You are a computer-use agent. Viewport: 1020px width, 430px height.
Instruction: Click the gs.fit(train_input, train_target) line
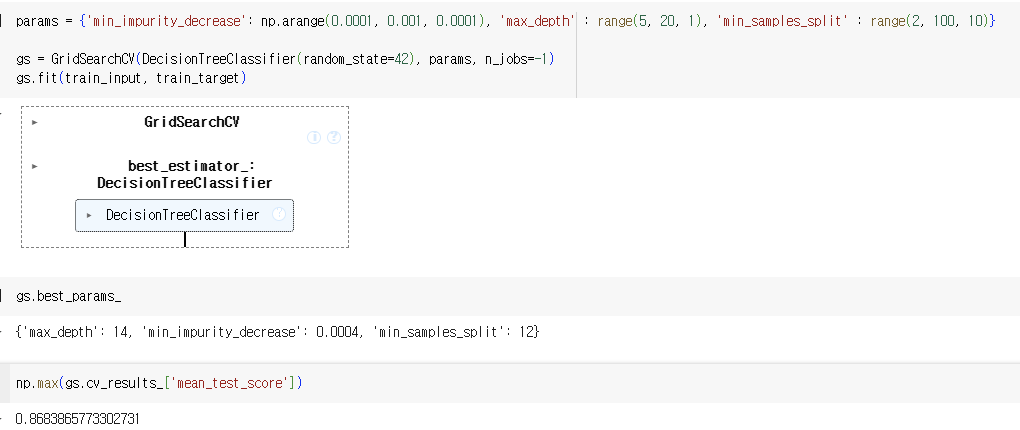[x=131, y=78]
